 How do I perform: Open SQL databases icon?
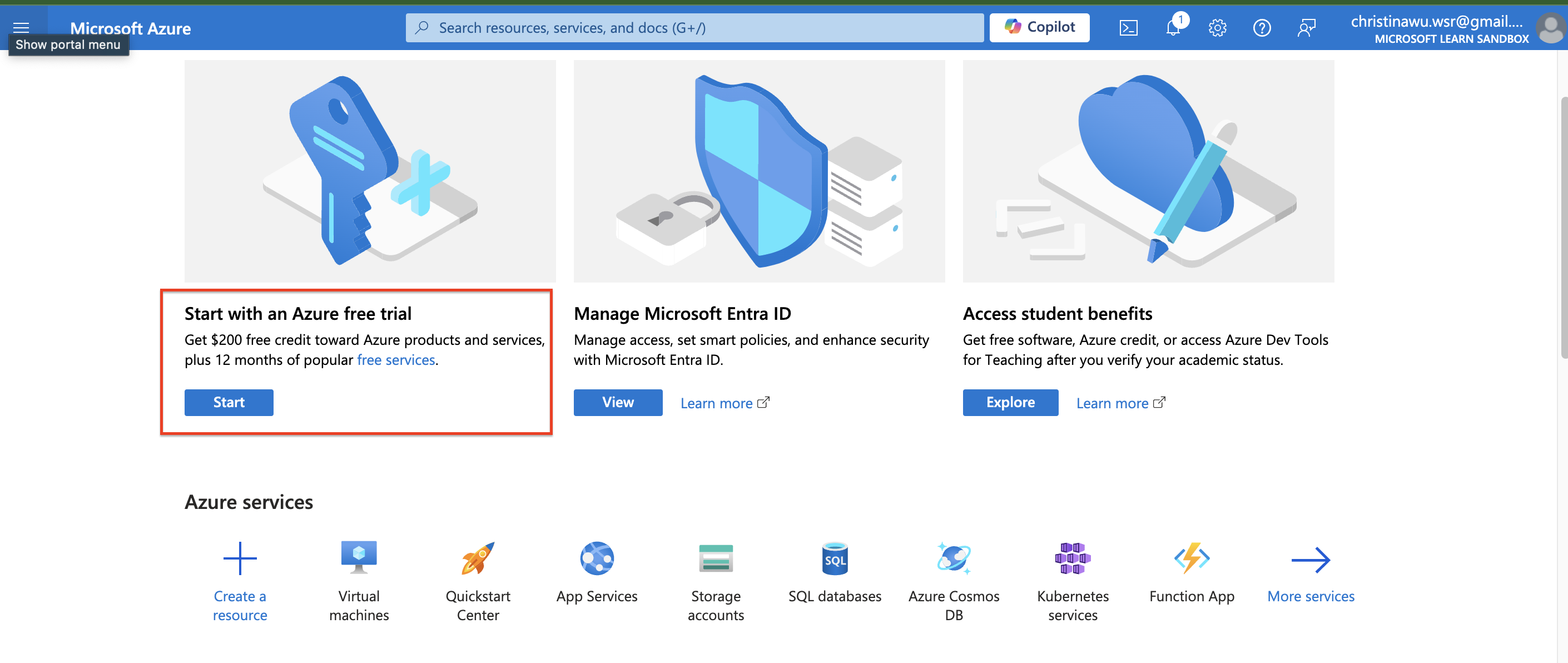[835, 558]
